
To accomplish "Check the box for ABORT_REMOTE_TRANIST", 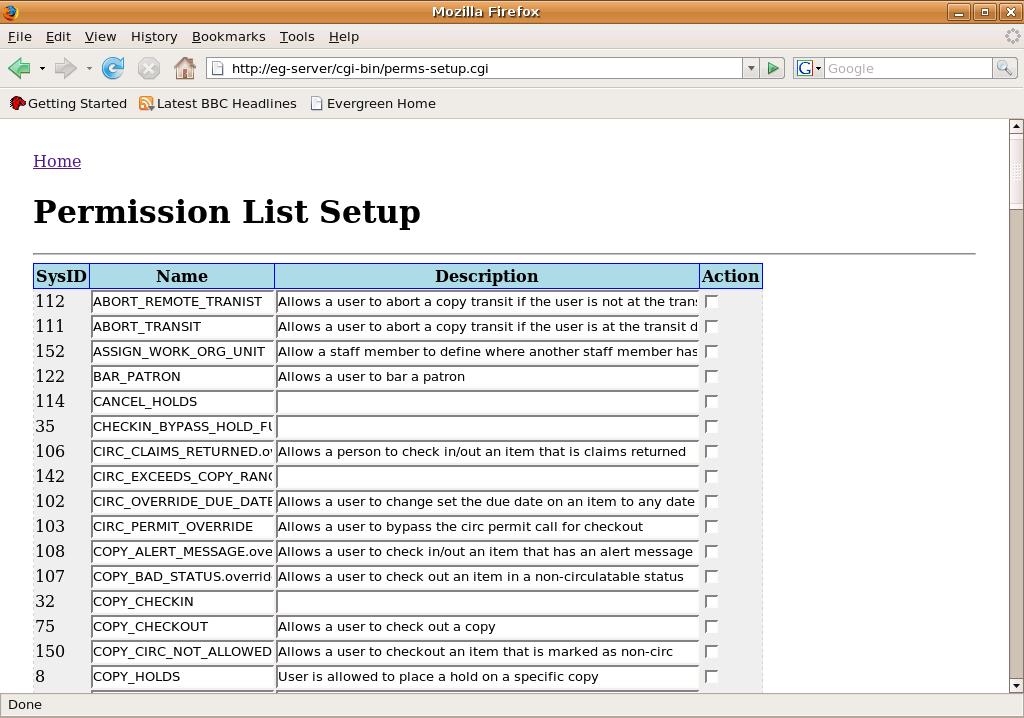I will [711, 301].
